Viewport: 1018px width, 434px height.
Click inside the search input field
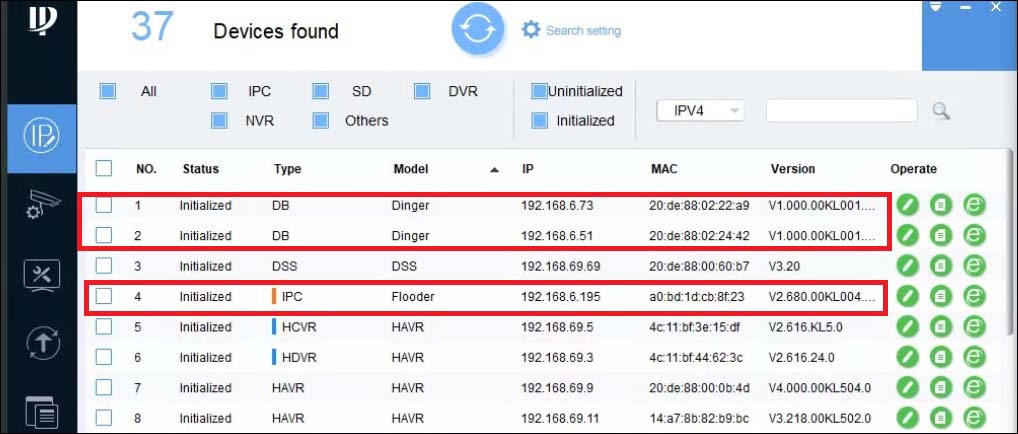coord(841,110)
